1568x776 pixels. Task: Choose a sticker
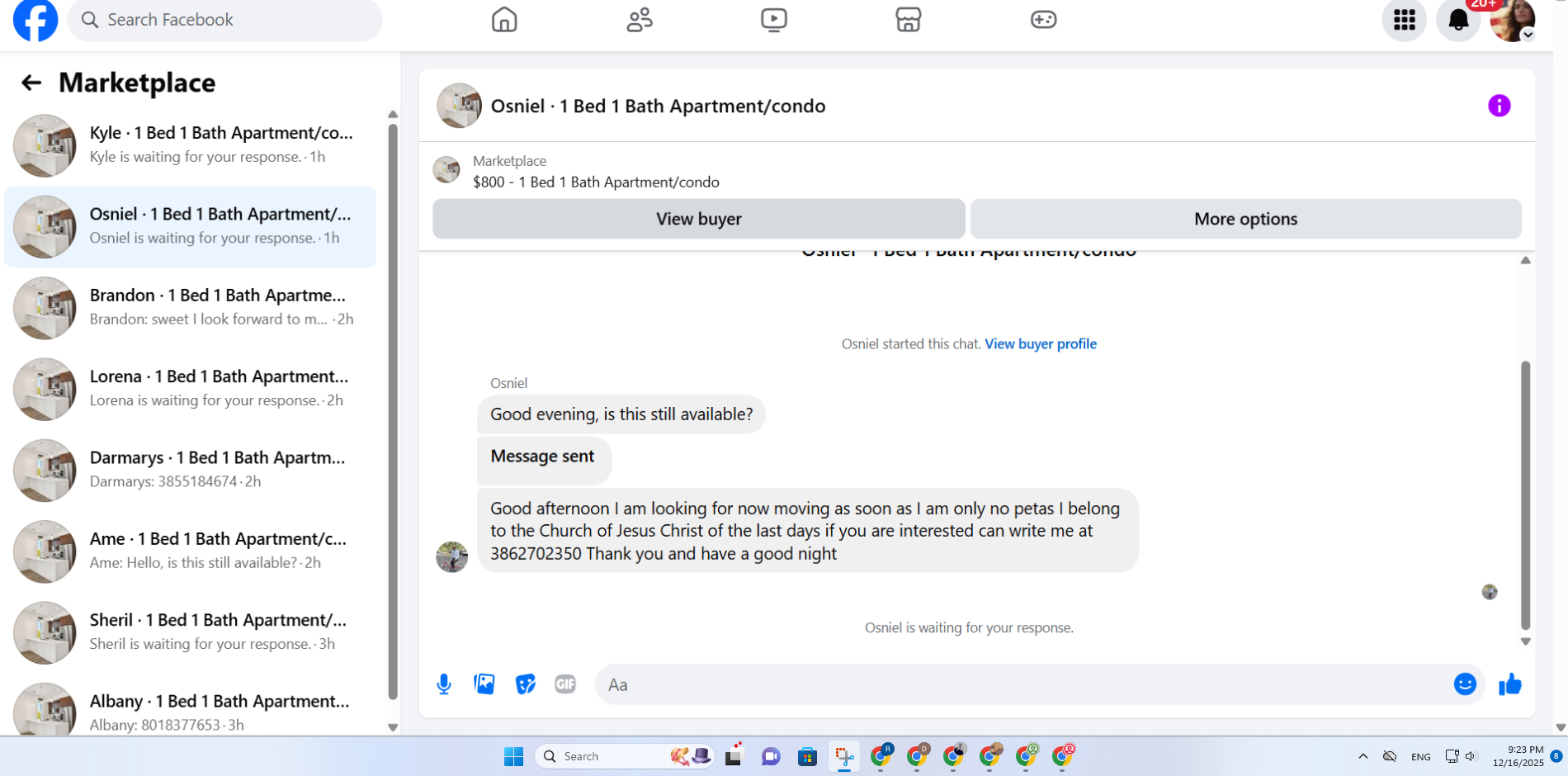click(x=525, y=684)
